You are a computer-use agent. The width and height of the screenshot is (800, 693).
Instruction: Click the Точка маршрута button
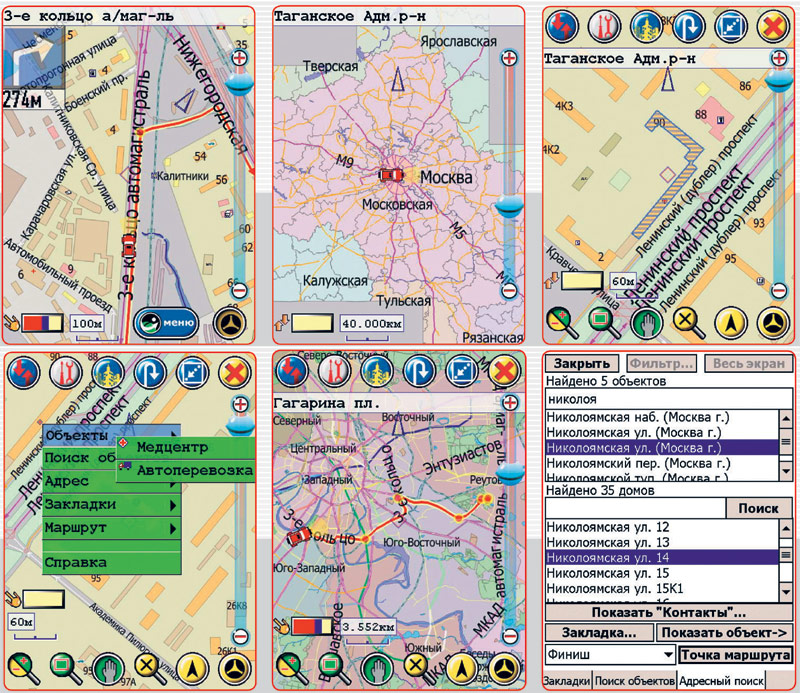point(735,655)
